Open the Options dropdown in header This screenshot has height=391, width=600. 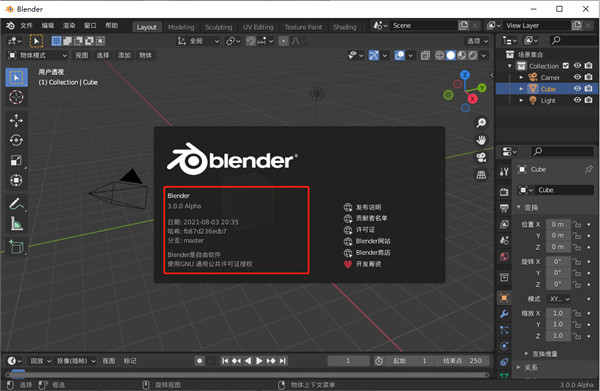coord(477,41)
